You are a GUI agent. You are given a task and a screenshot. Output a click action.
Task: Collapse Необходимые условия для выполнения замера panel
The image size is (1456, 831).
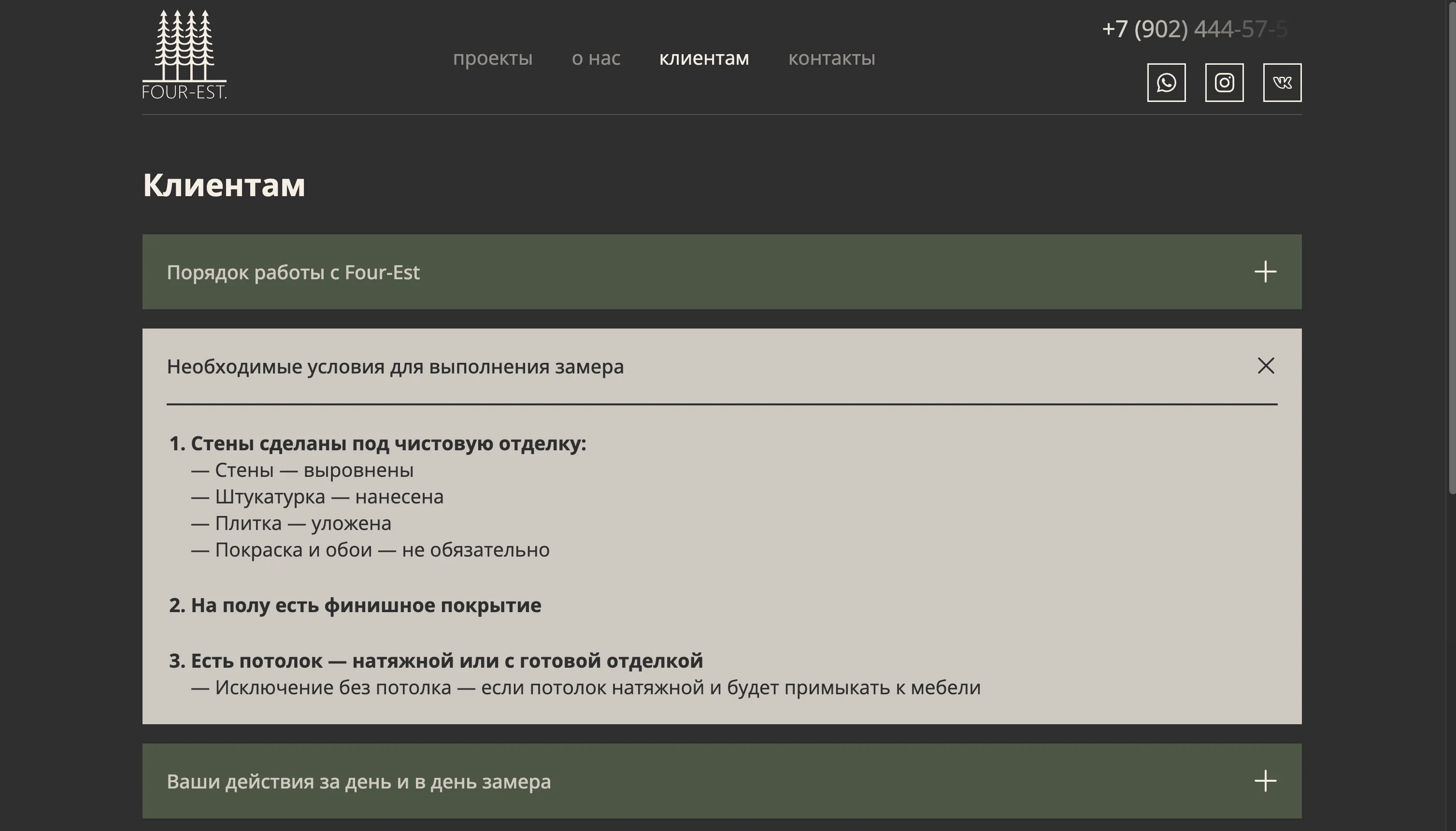pyautogui.click(x=722, y=366)
